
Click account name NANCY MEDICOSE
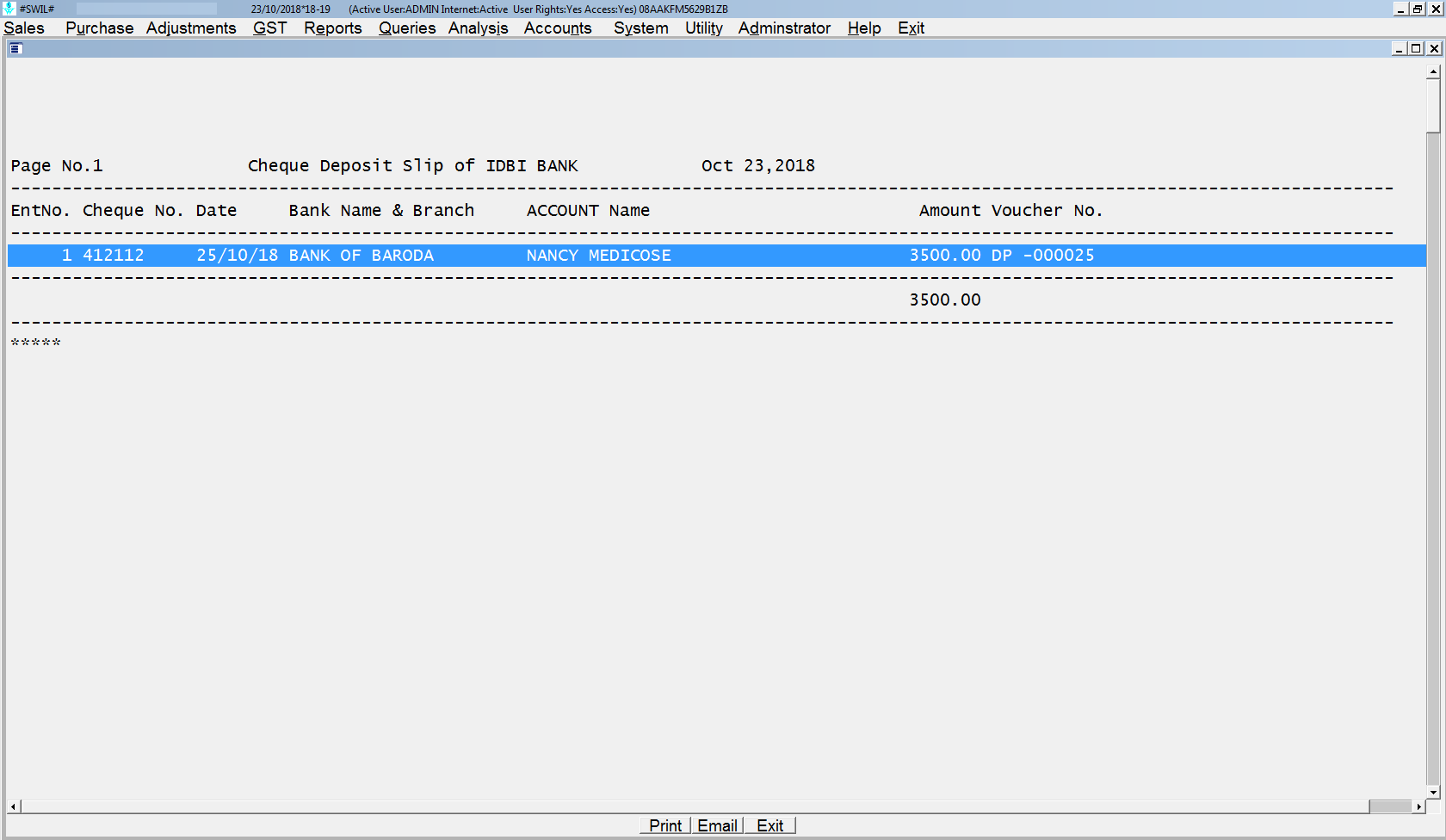(599, 256)
